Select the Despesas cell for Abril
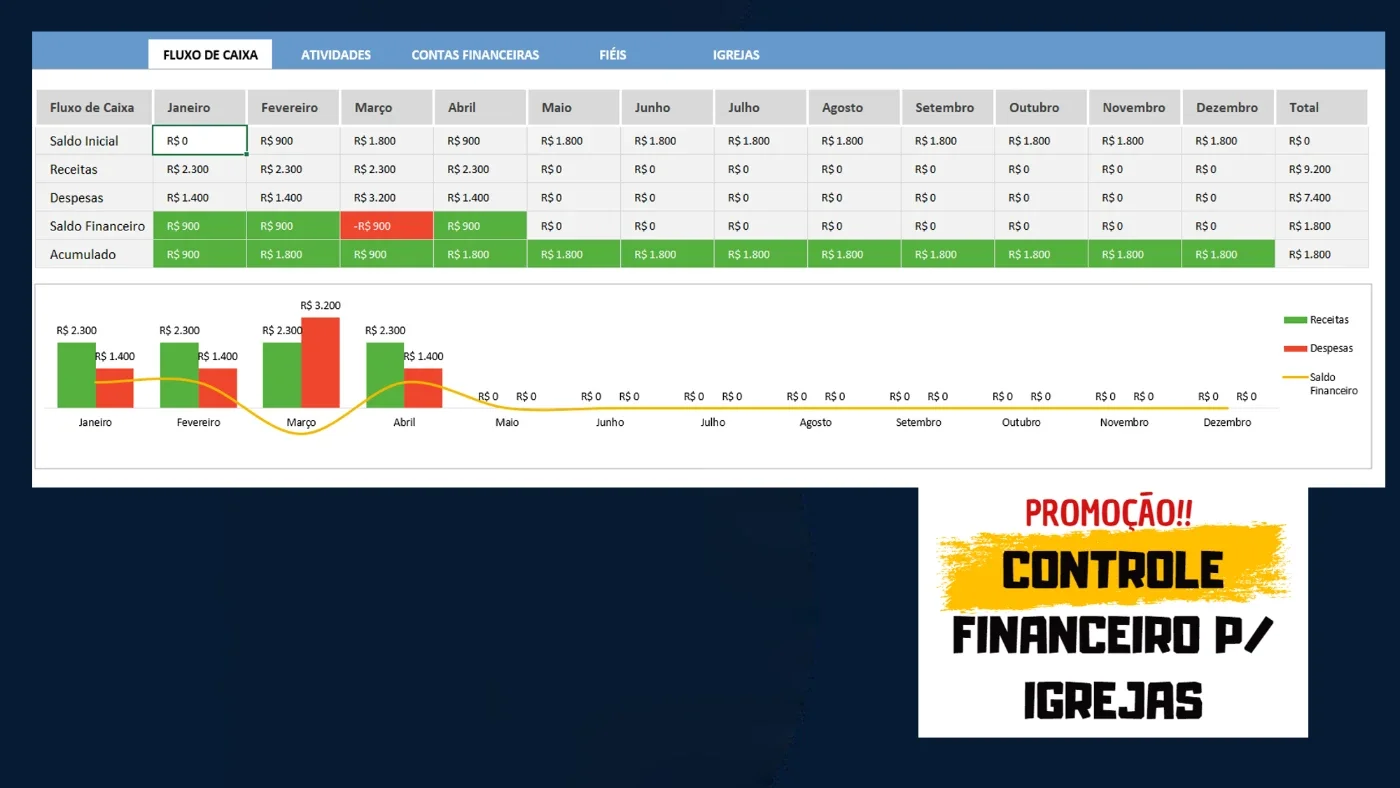 (x=480, y=198)
